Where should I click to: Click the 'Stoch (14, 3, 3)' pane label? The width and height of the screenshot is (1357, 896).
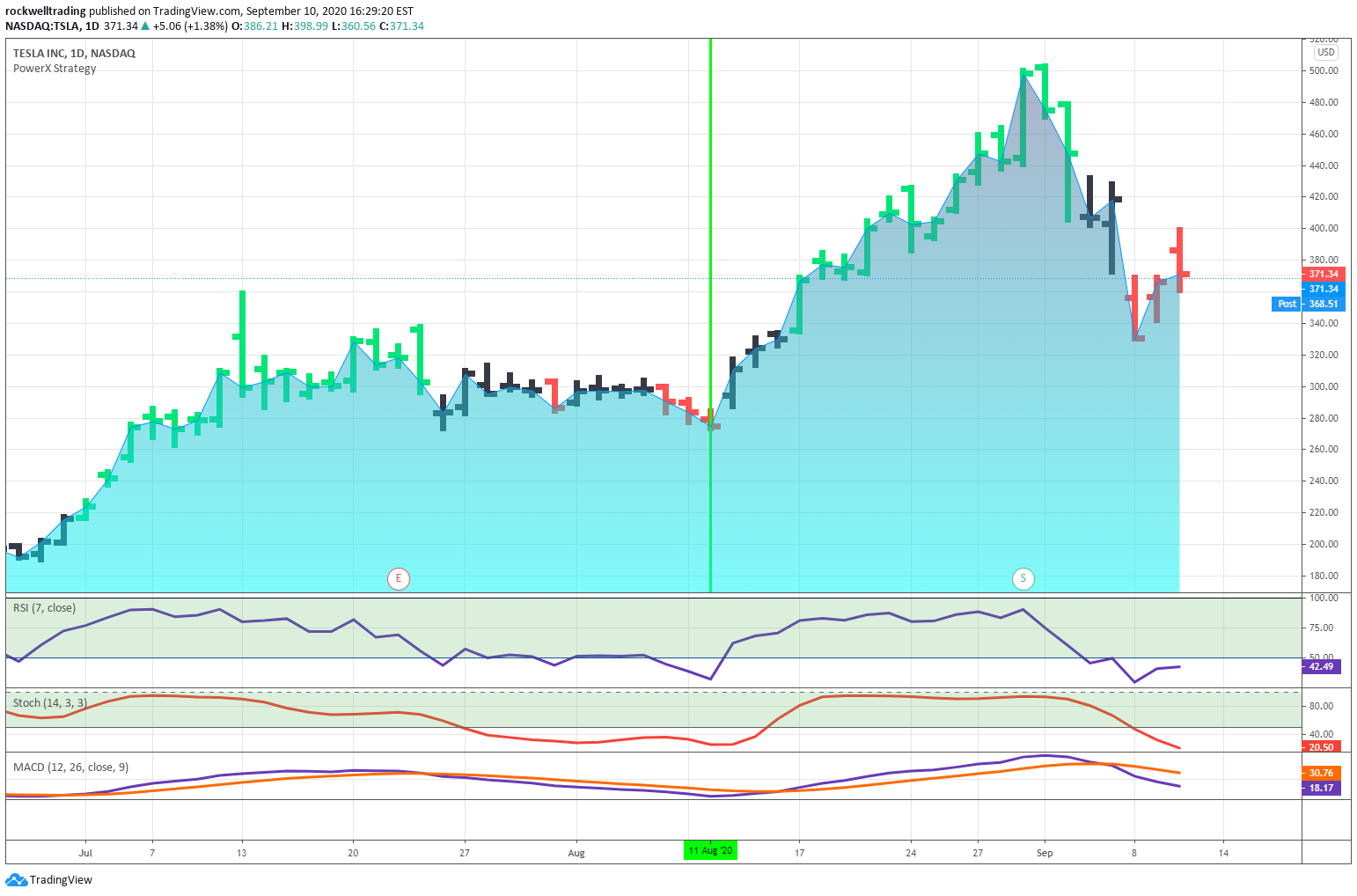[x=49, y=703]
